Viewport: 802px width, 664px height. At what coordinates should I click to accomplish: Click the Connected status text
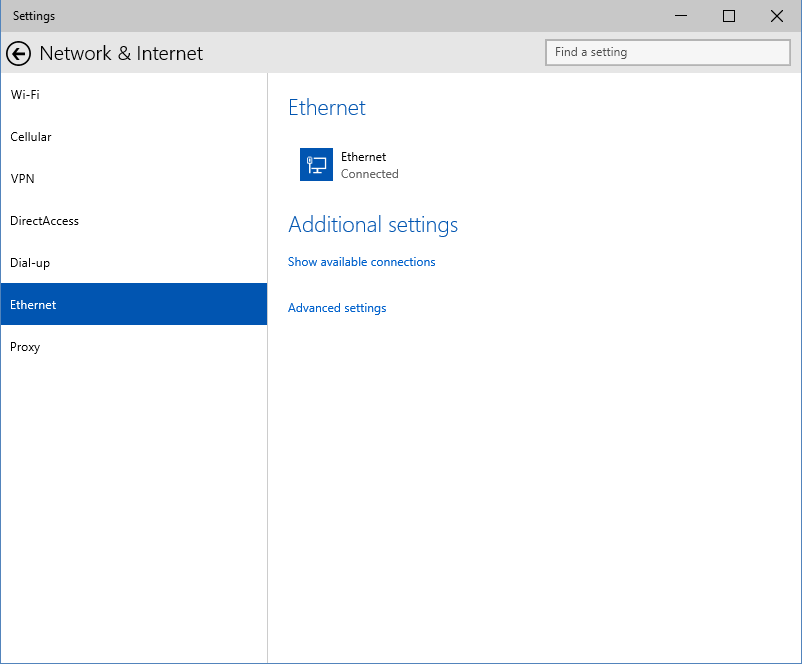pyautogui.click(x=369, y=174)
